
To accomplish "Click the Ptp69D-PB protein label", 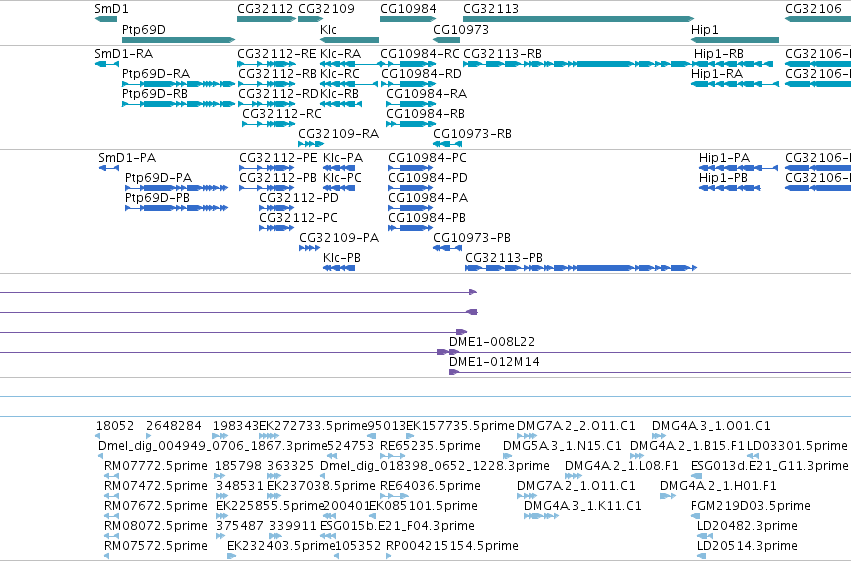I will [157, 197].
